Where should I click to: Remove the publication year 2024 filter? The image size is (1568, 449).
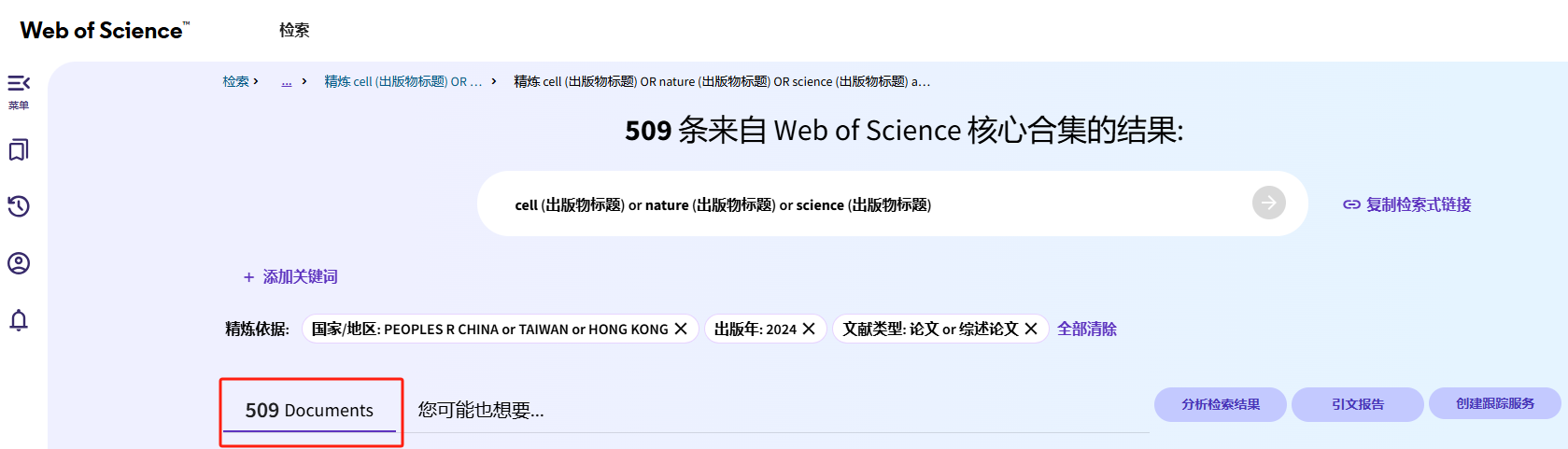pyautogui.click(x=809, y=329)
